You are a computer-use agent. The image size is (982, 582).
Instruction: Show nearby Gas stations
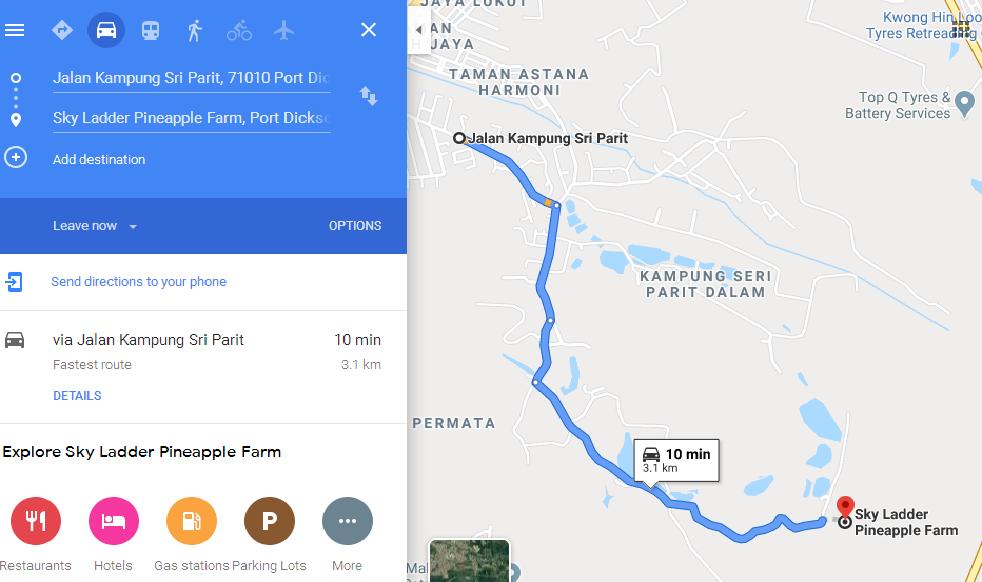click(192, 521)
